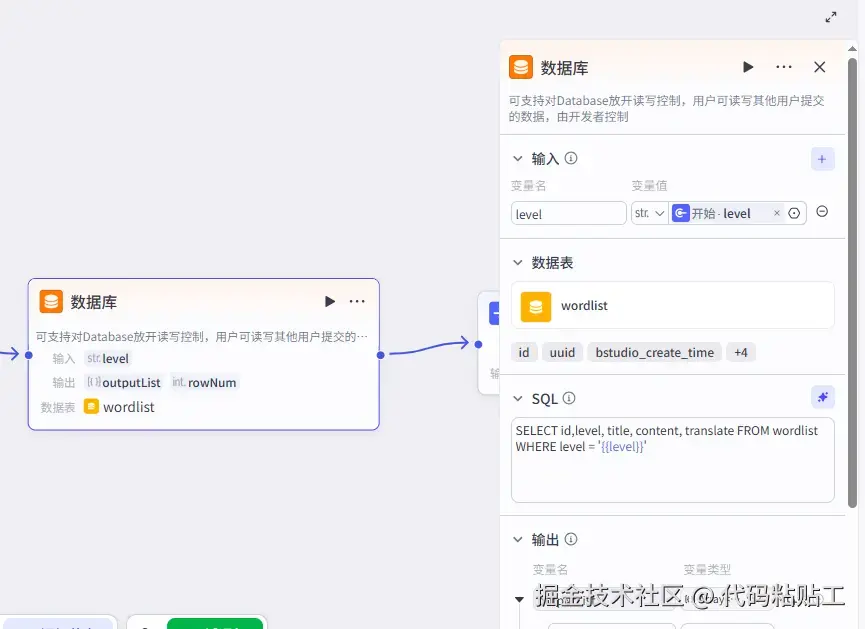The height and width of the screenshot is (629, 865).
Task: Click the bstudio_create_time field tag
Action: pos(654,353)
